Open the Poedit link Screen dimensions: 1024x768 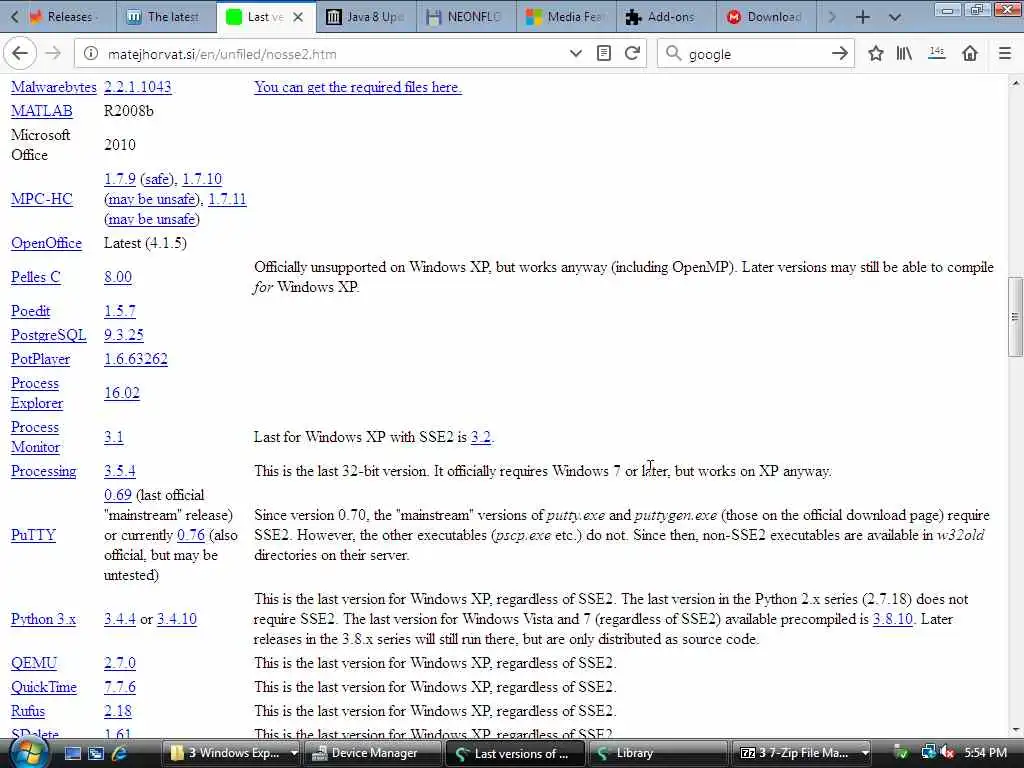point(31,311)
